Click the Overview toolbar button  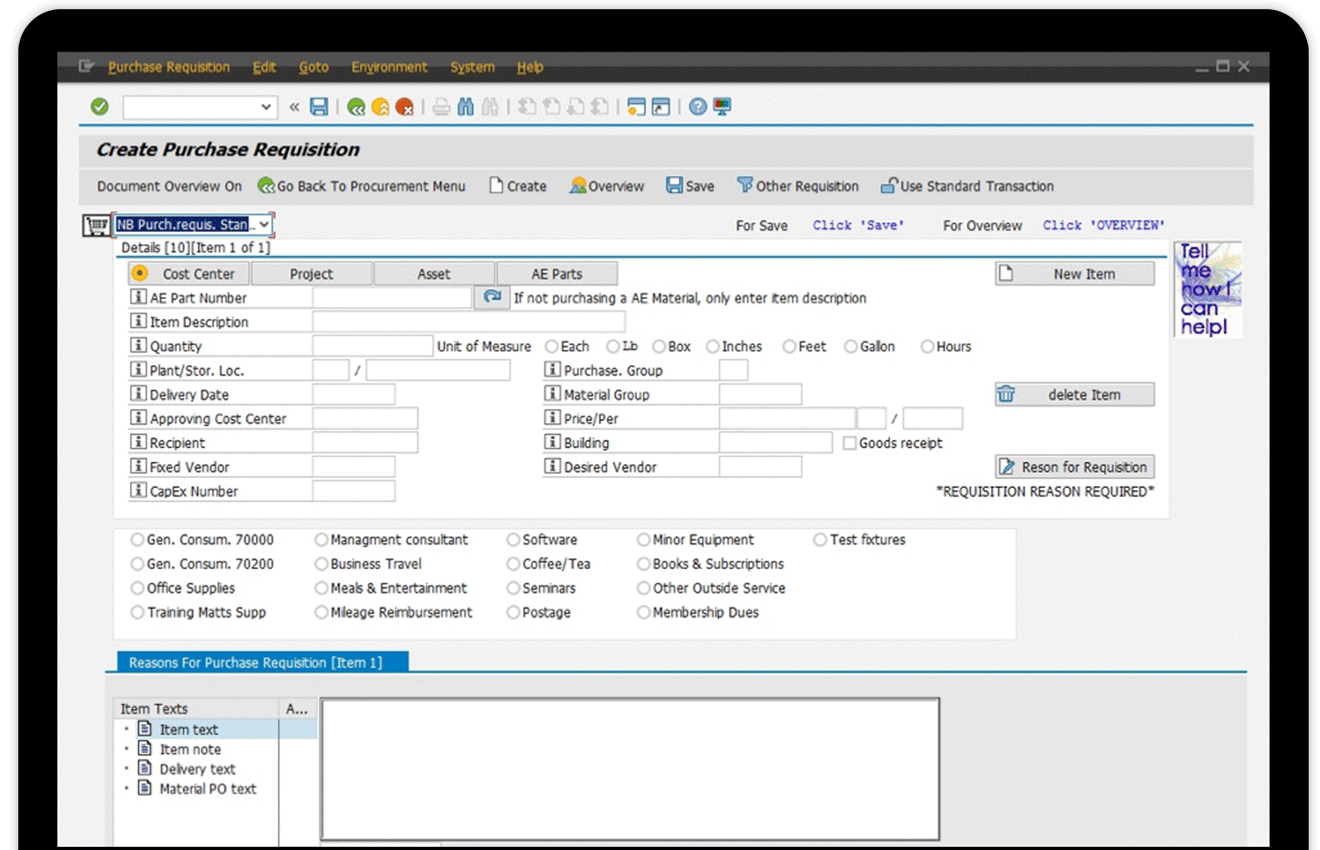(607, 186)
